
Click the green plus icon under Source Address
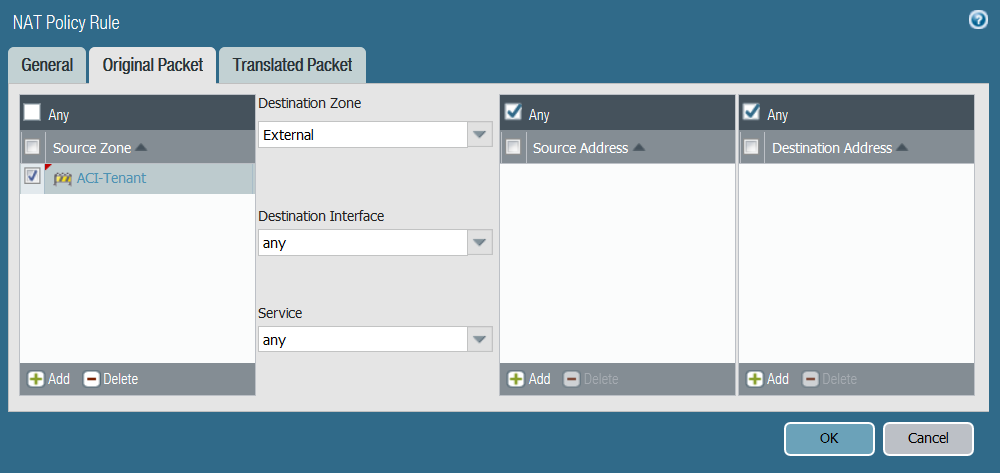[516, 379]
